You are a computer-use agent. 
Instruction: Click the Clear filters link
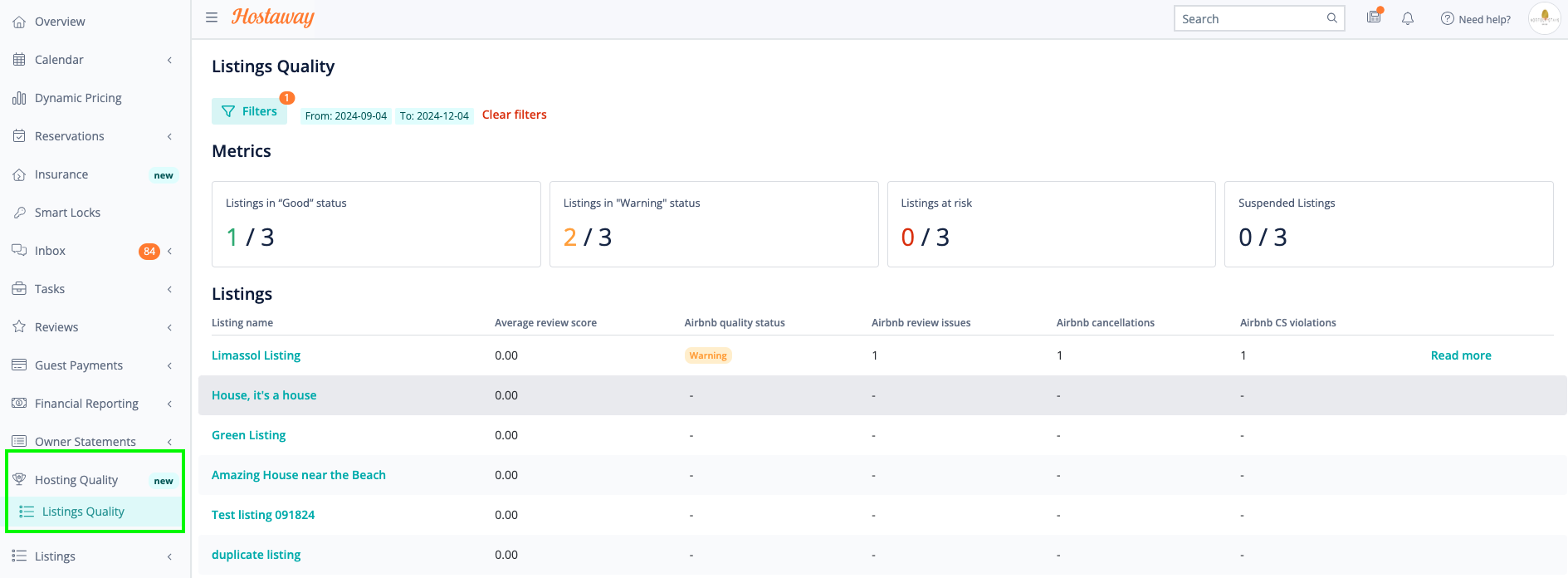514,115
